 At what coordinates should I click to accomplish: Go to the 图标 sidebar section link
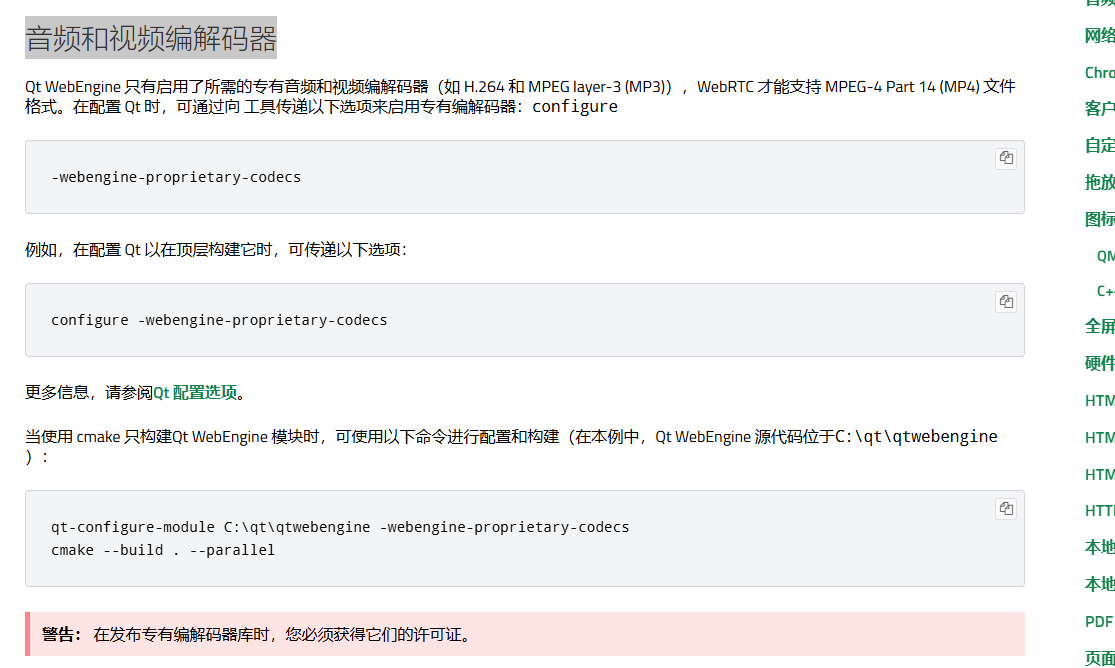1099,219
